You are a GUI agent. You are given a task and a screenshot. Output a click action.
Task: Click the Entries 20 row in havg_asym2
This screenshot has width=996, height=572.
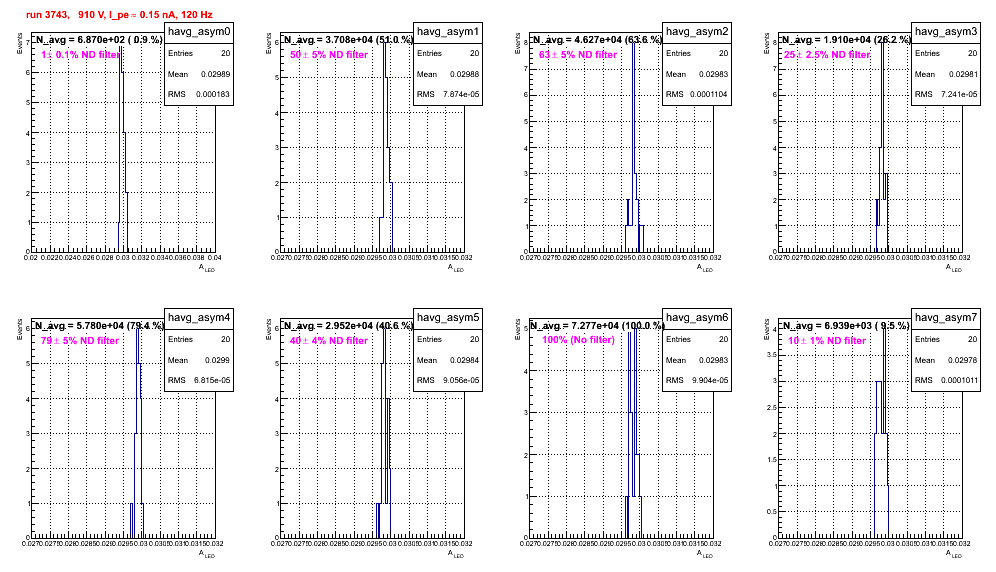point(697,53)
